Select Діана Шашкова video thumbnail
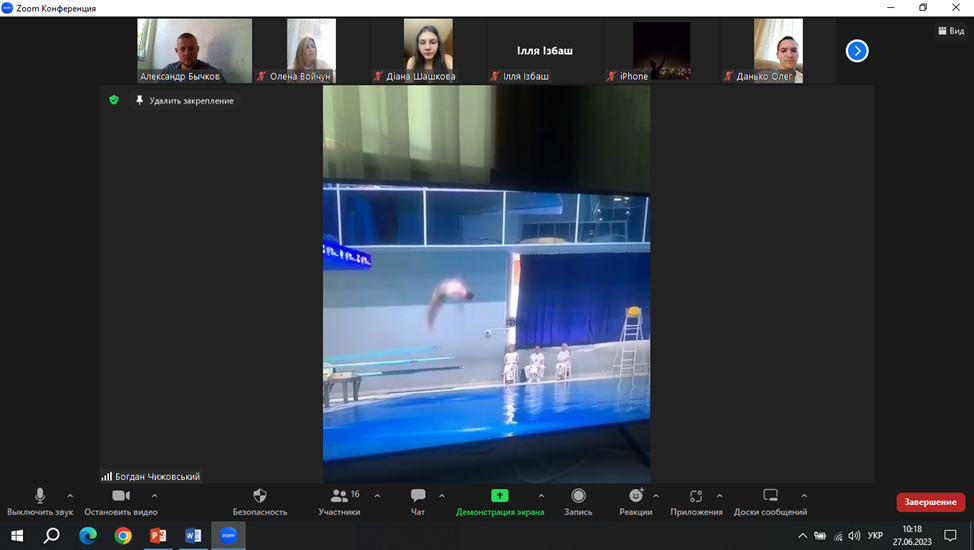The image size is (974, 550). 428,50
